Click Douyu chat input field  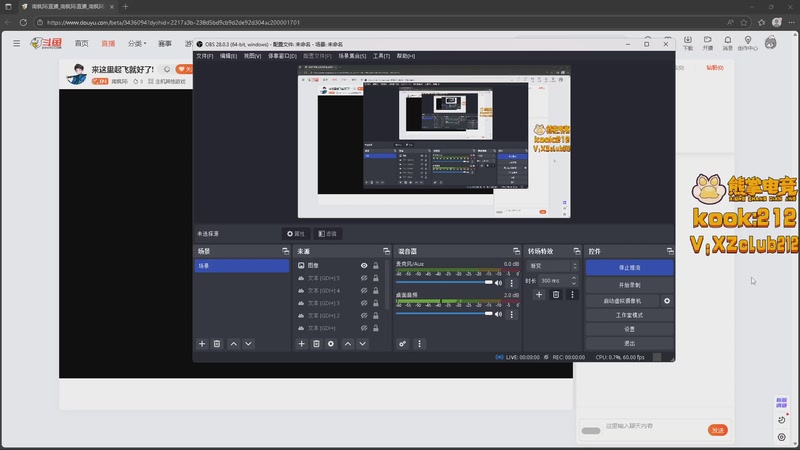[x=655, y=426]
